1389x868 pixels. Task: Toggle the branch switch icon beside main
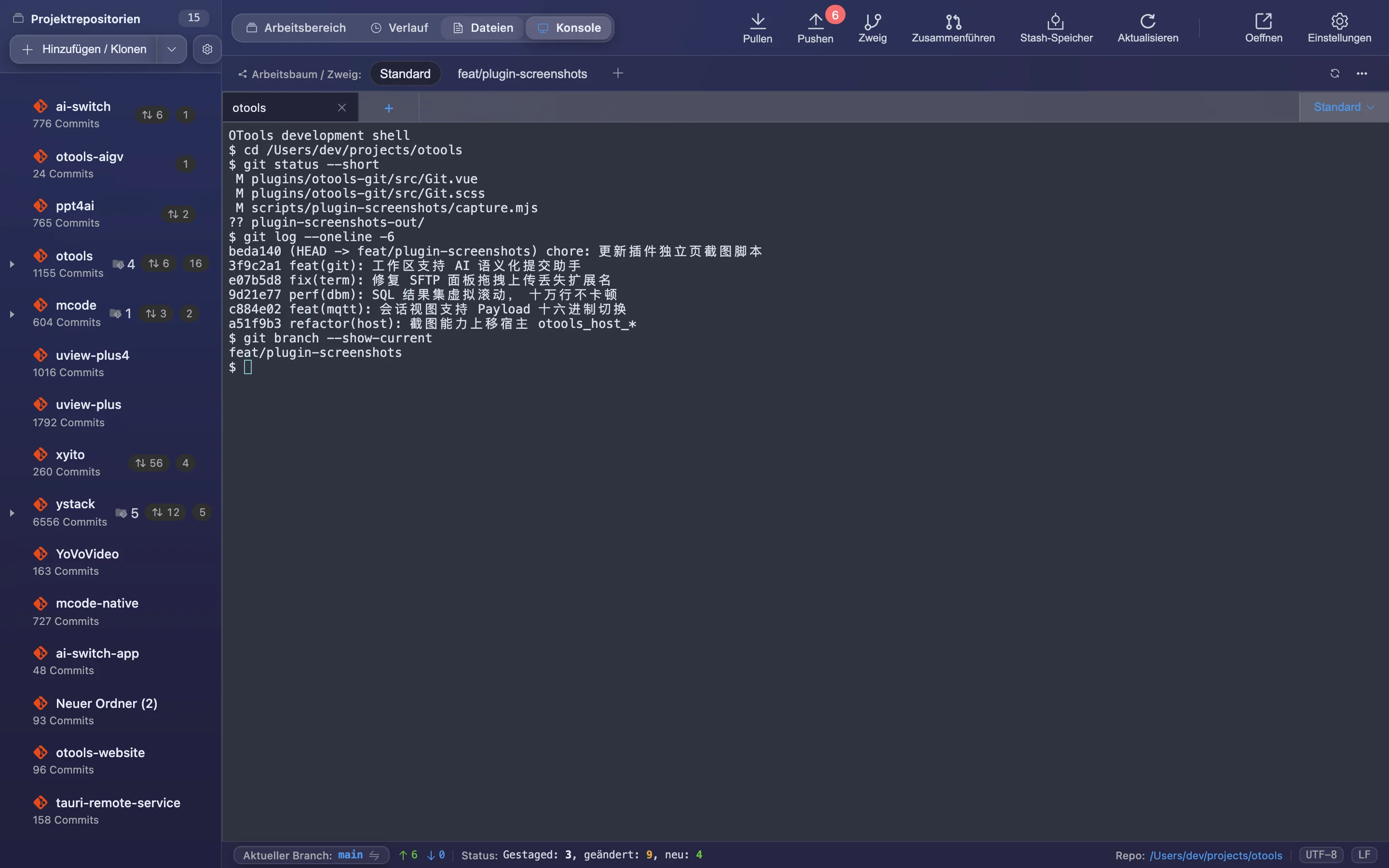pos(374,855)
